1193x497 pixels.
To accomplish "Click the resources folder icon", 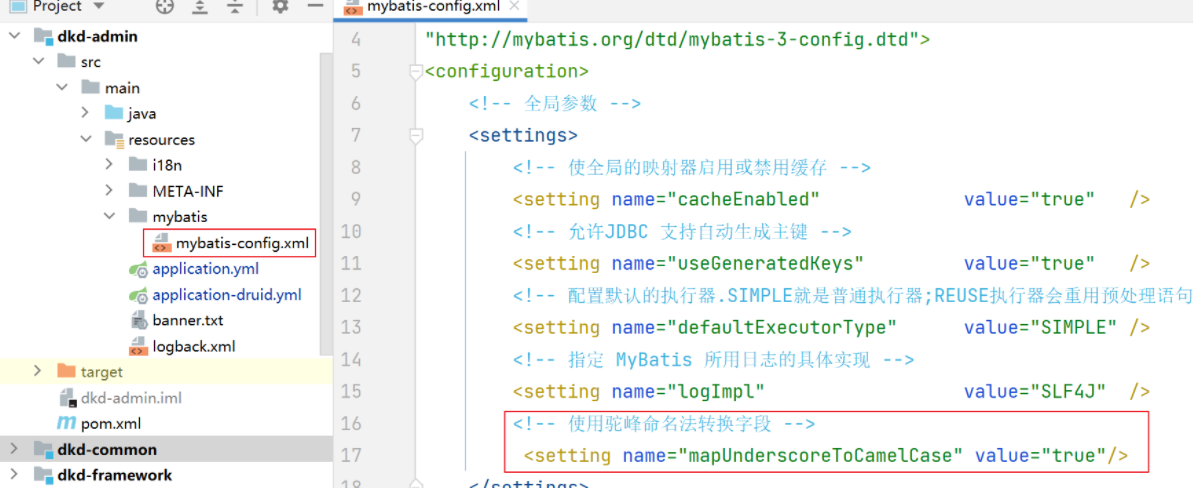I will pyautogui.click(x=114, y=140).
